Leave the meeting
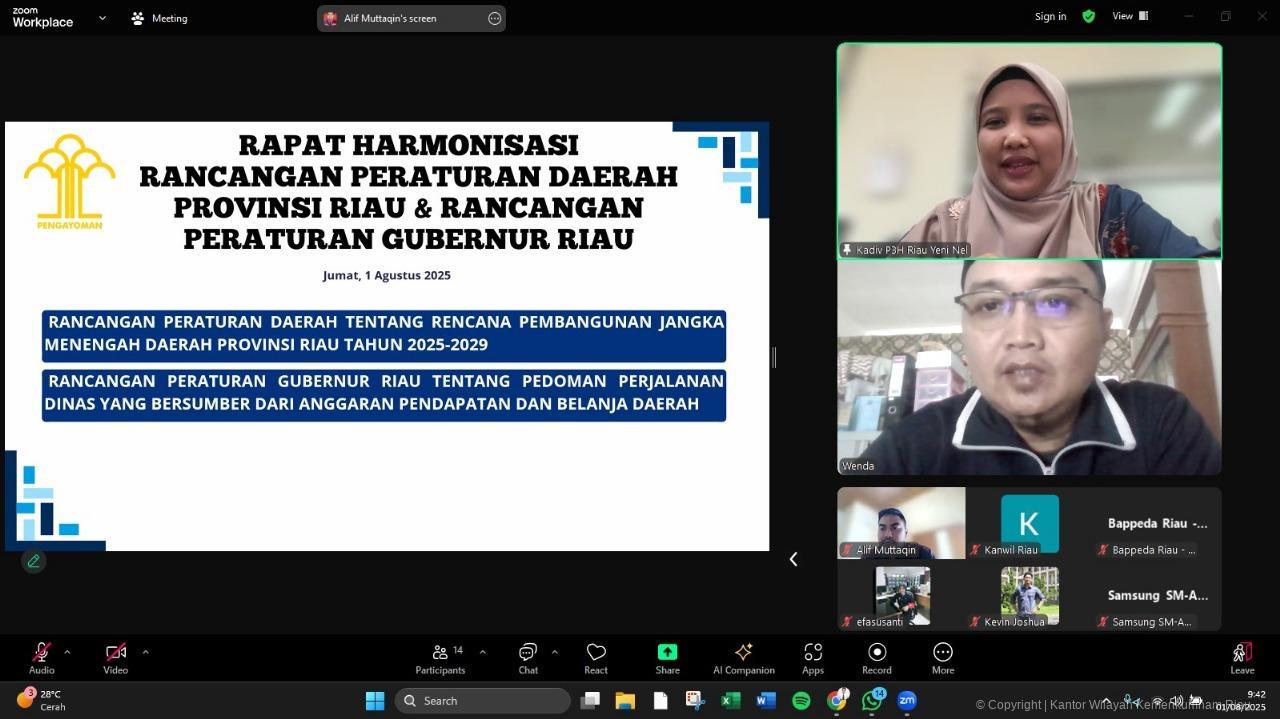 [x=1242, y=656]
